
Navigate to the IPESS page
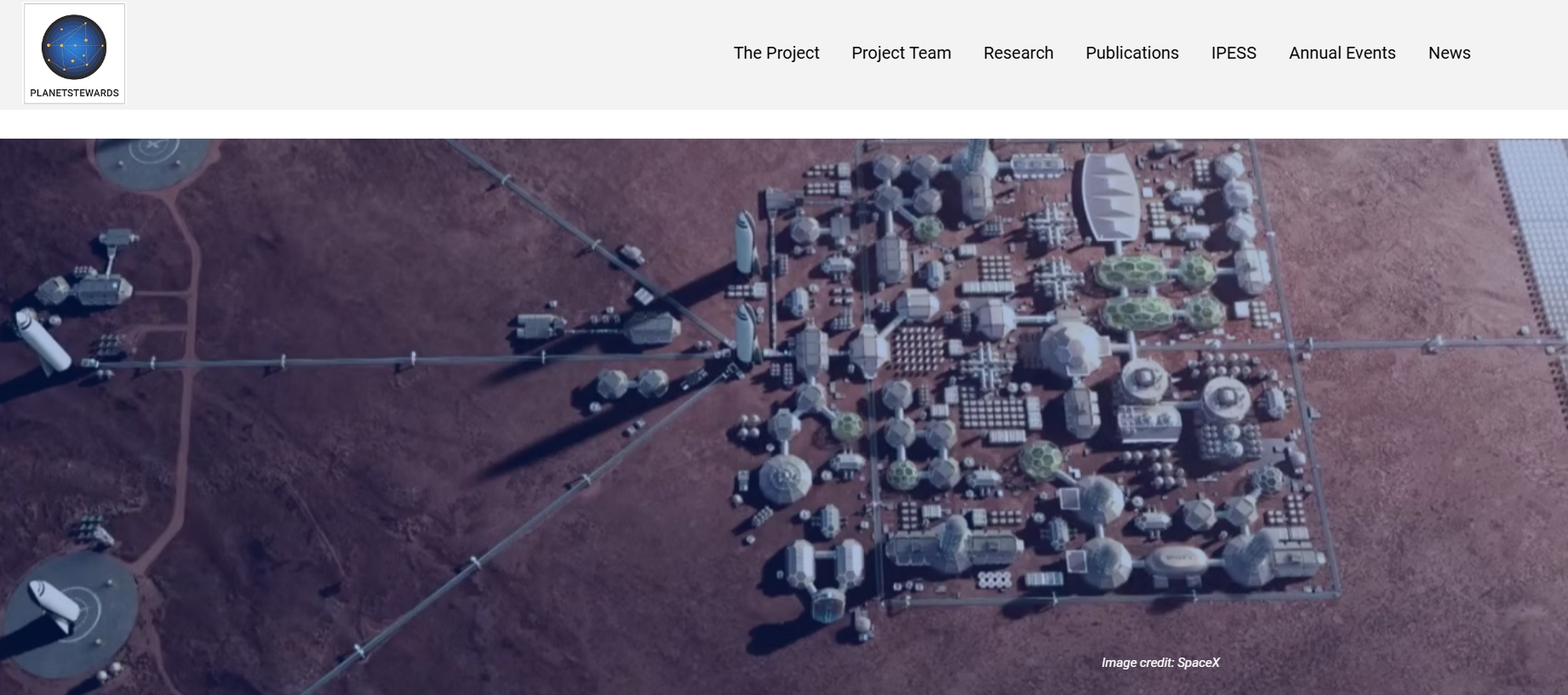pos(1233,53)
